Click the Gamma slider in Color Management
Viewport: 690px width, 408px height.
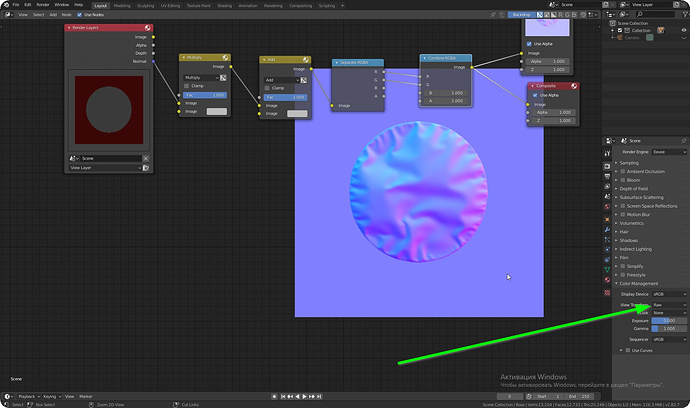point(669,329)
